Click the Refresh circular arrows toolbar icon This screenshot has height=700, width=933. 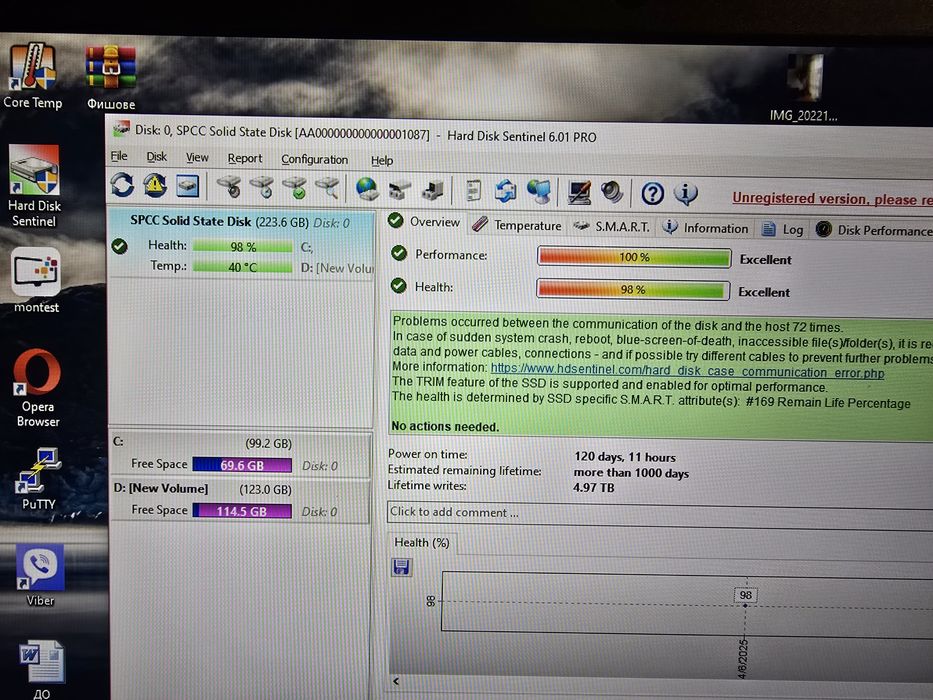(x=123, y=186)
